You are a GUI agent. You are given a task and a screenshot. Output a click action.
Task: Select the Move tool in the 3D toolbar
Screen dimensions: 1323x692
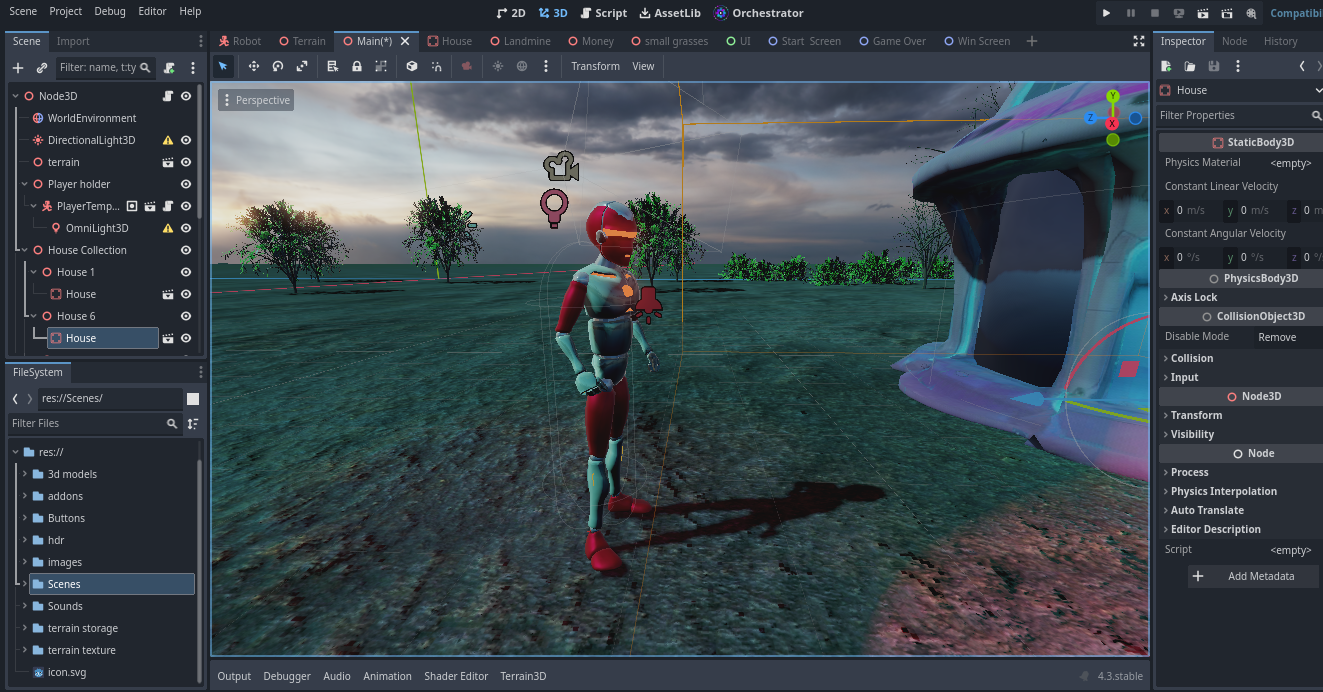point(254,66)
